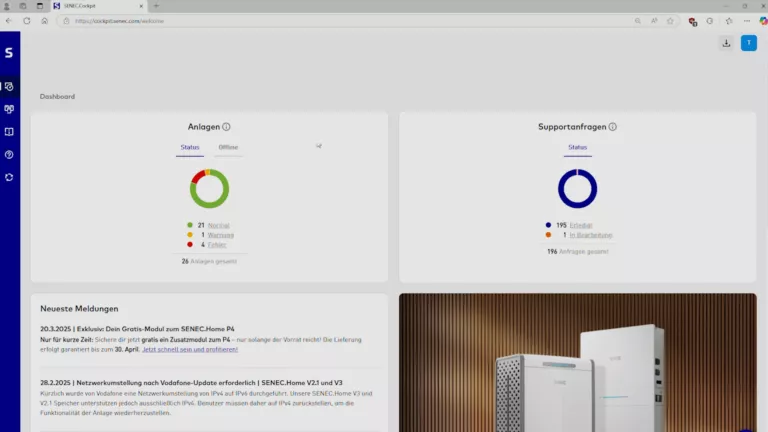768x432 pixels.
Task: Open the workspaces icon in title bar
Action: click(x=23, y=6)
